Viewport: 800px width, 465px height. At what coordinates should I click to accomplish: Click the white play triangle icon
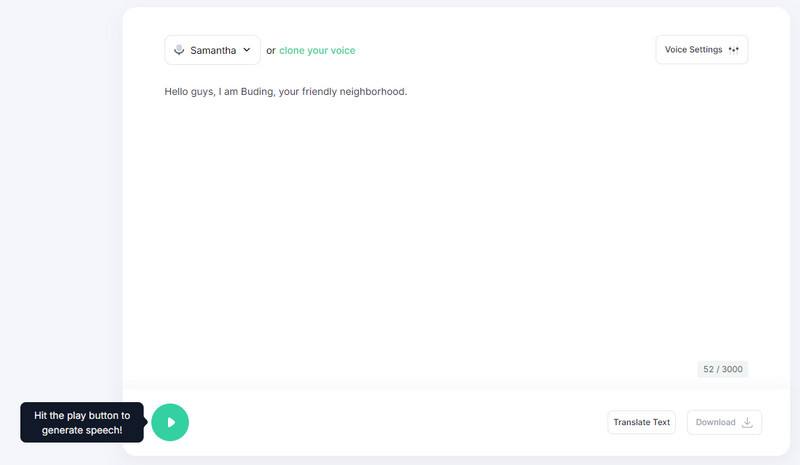click(x=171, y=422)
